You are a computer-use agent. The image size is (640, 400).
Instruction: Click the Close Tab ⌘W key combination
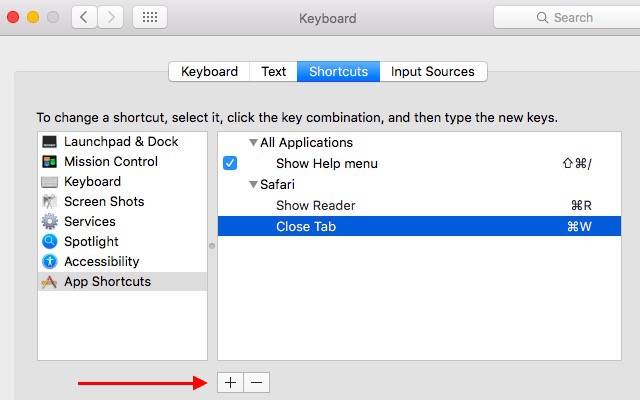[579, 227]
